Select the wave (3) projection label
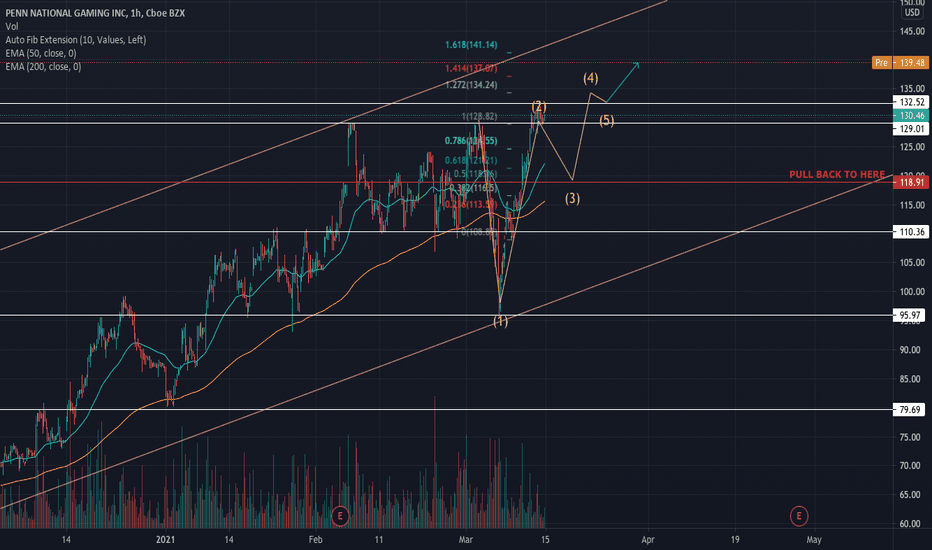Screen dimensions: 932x550 tap(572, 199)
